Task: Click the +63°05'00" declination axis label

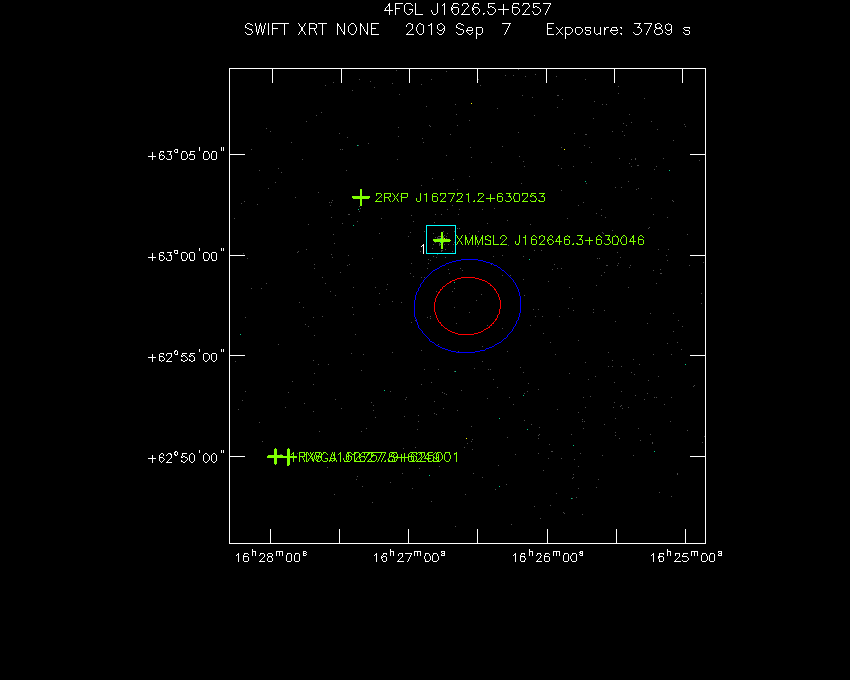Action: click(186, 156)
